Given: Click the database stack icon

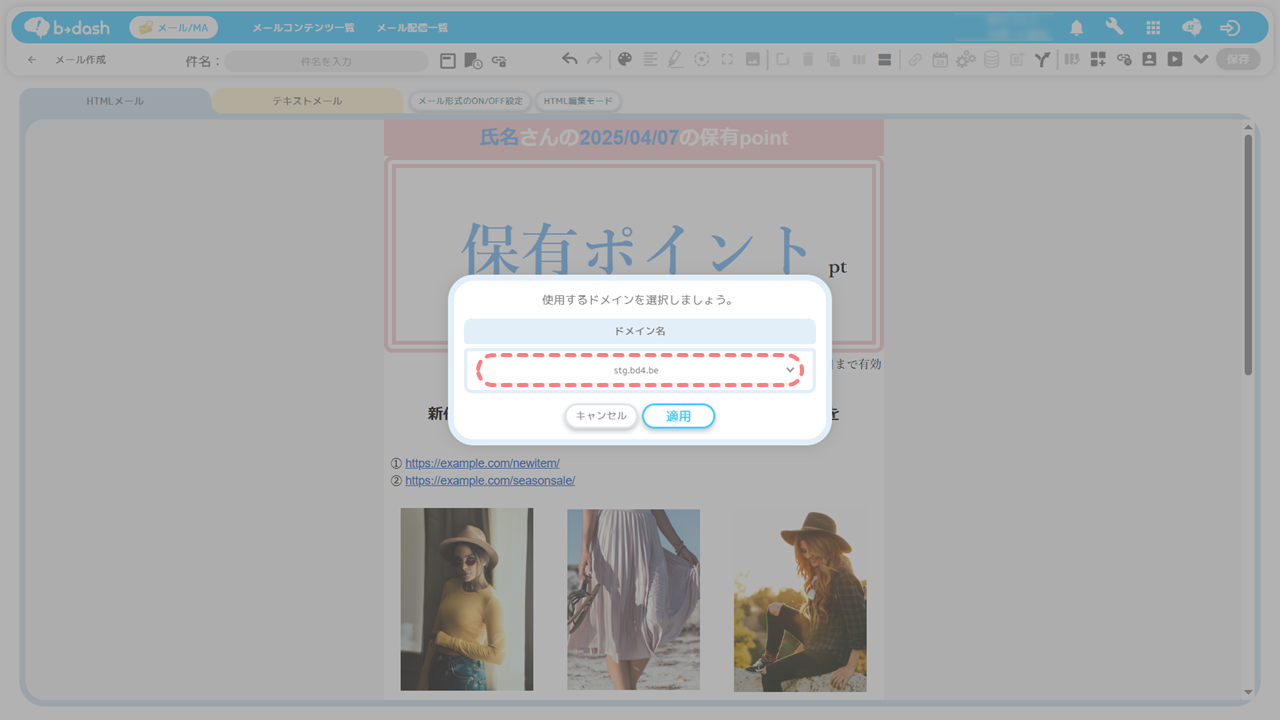Looking at the screenshot, I should click(x=991, y=60).
